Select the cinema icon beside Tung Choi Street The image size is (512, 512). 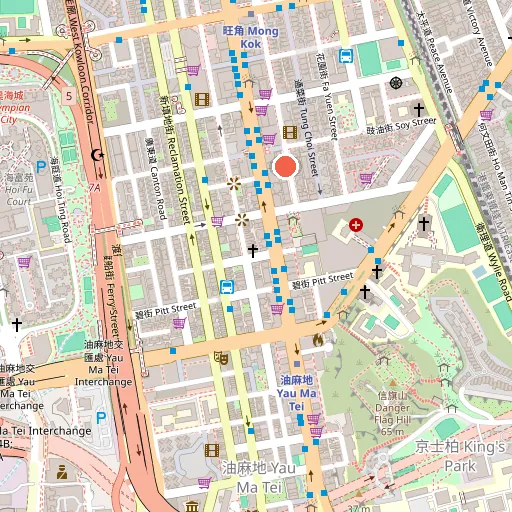click(x=290, y=132)
